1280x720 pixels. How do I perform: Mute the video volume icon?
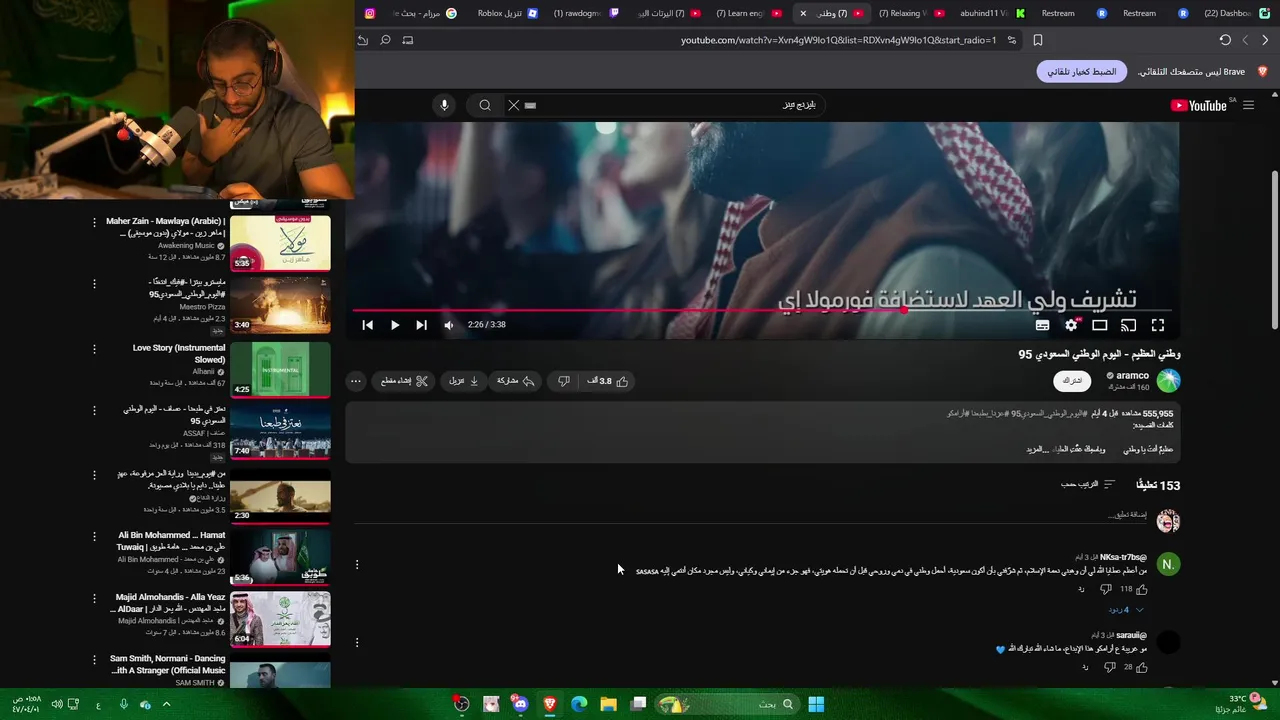(x=448, y=325)
